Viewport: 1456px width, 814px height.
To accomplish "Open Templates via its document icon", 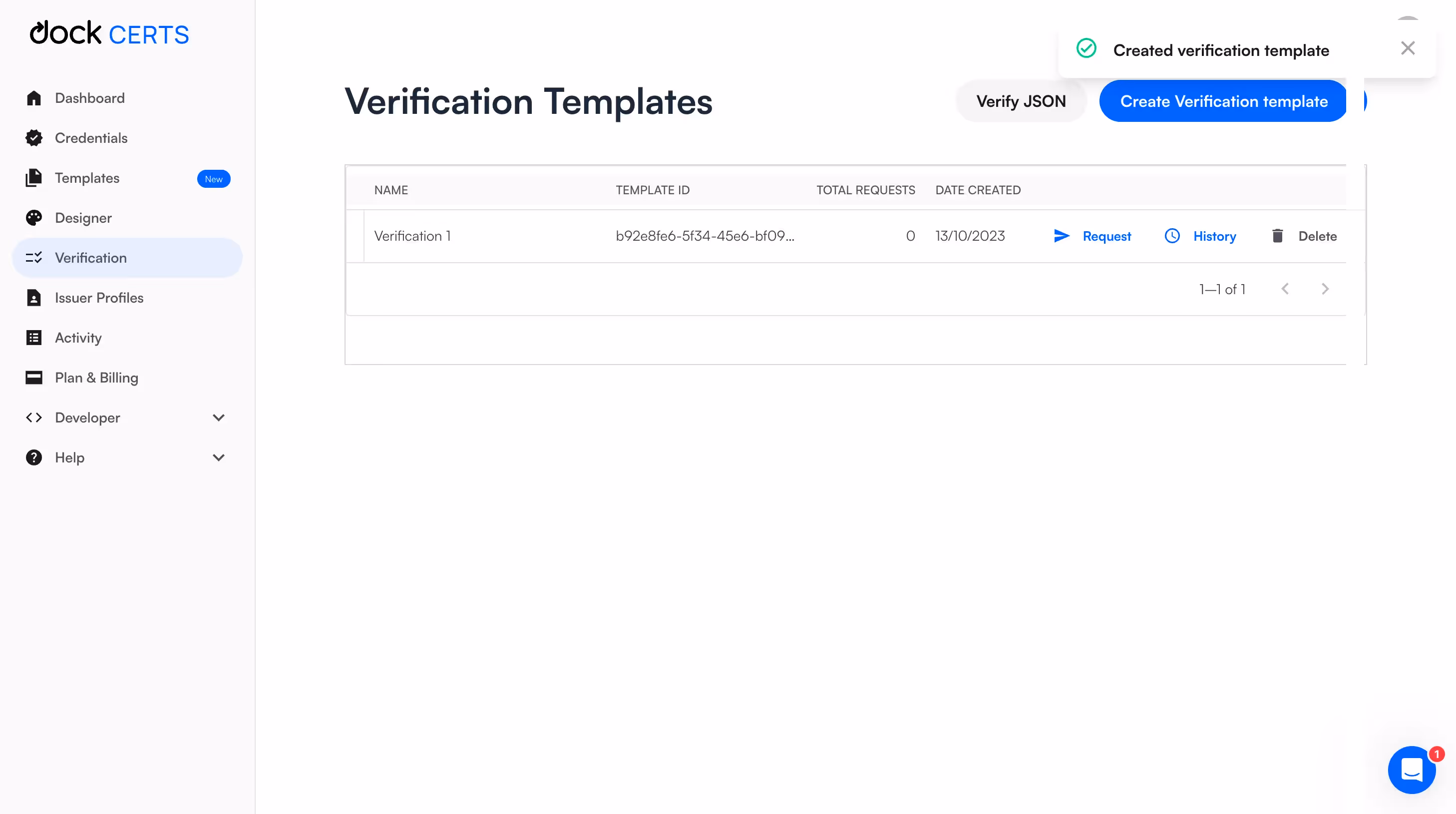I will pos(34,177).
